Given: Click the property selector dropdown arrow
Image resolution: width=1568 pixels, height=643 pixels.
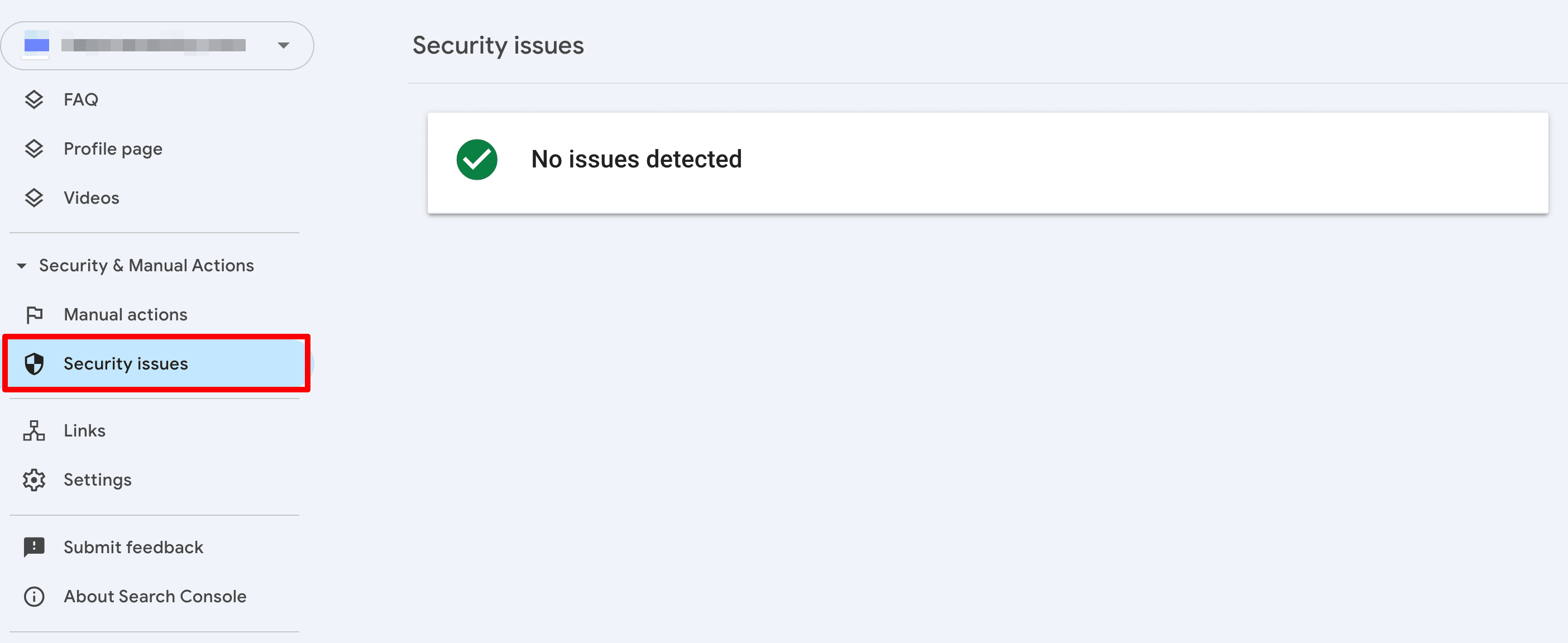Looking at the screenshot, I should 283,45.
